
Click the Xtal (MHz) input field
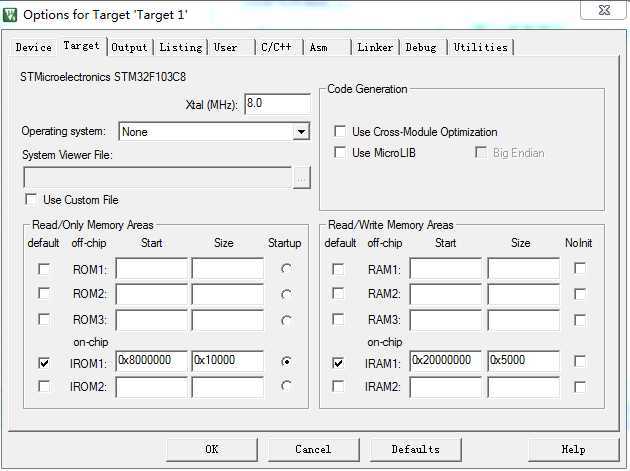[x=277, y=104]
